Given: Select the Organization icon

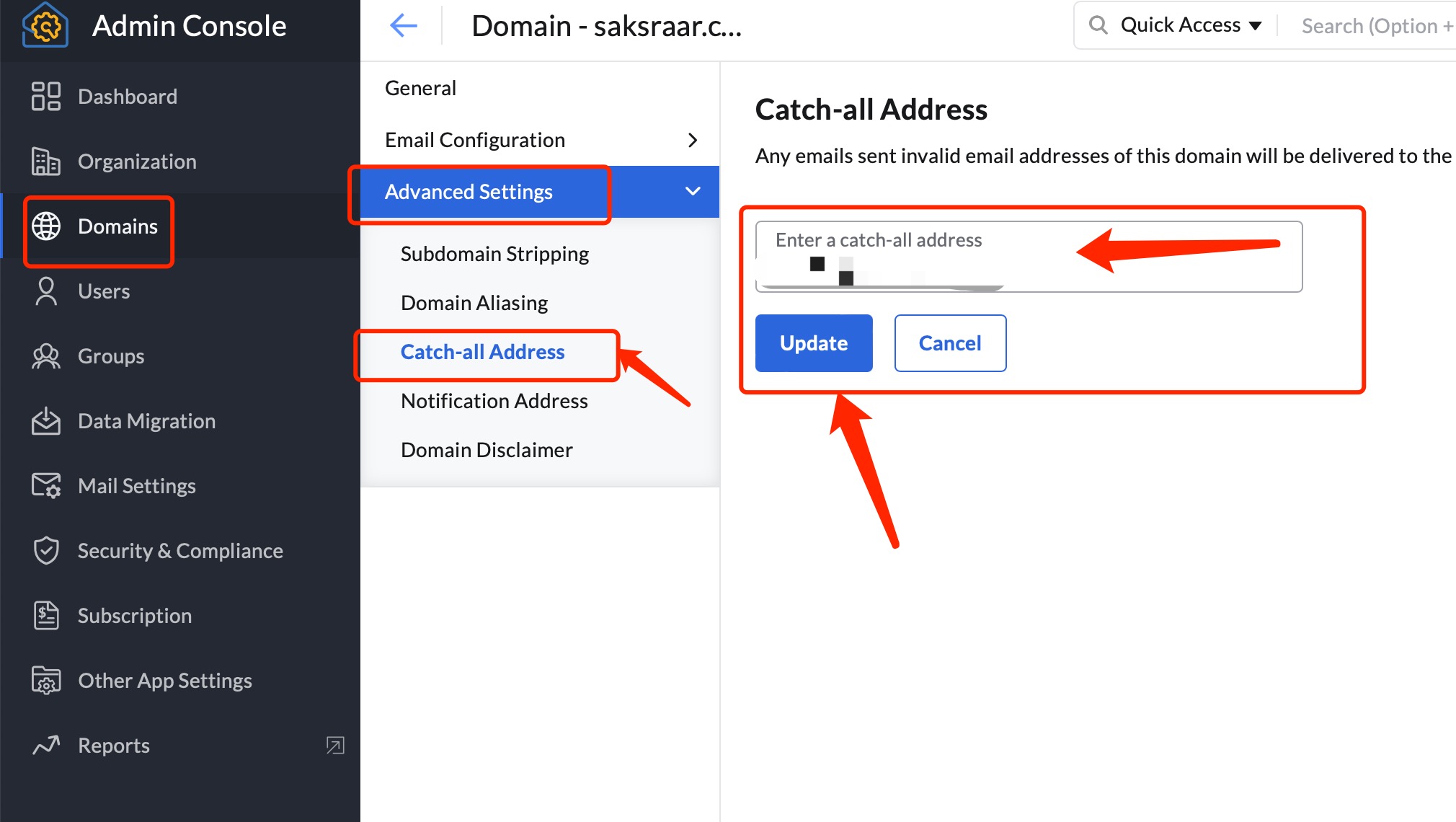Looking at the screenshot, I should [x=45, y=162].
